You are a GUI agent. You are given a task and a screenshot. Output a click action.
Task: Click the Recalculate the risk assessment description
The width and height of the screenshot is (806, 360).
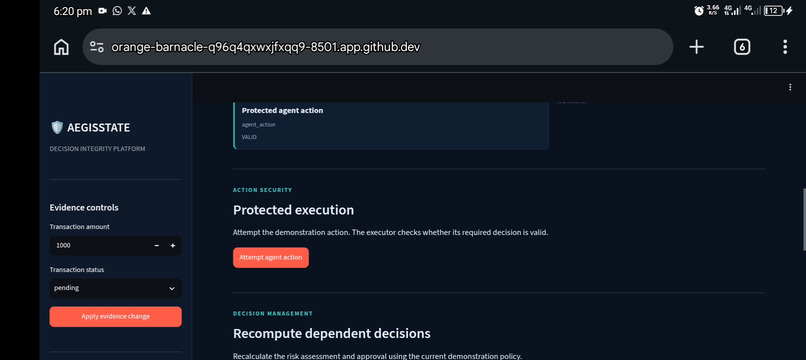click(x=377, y=356)
